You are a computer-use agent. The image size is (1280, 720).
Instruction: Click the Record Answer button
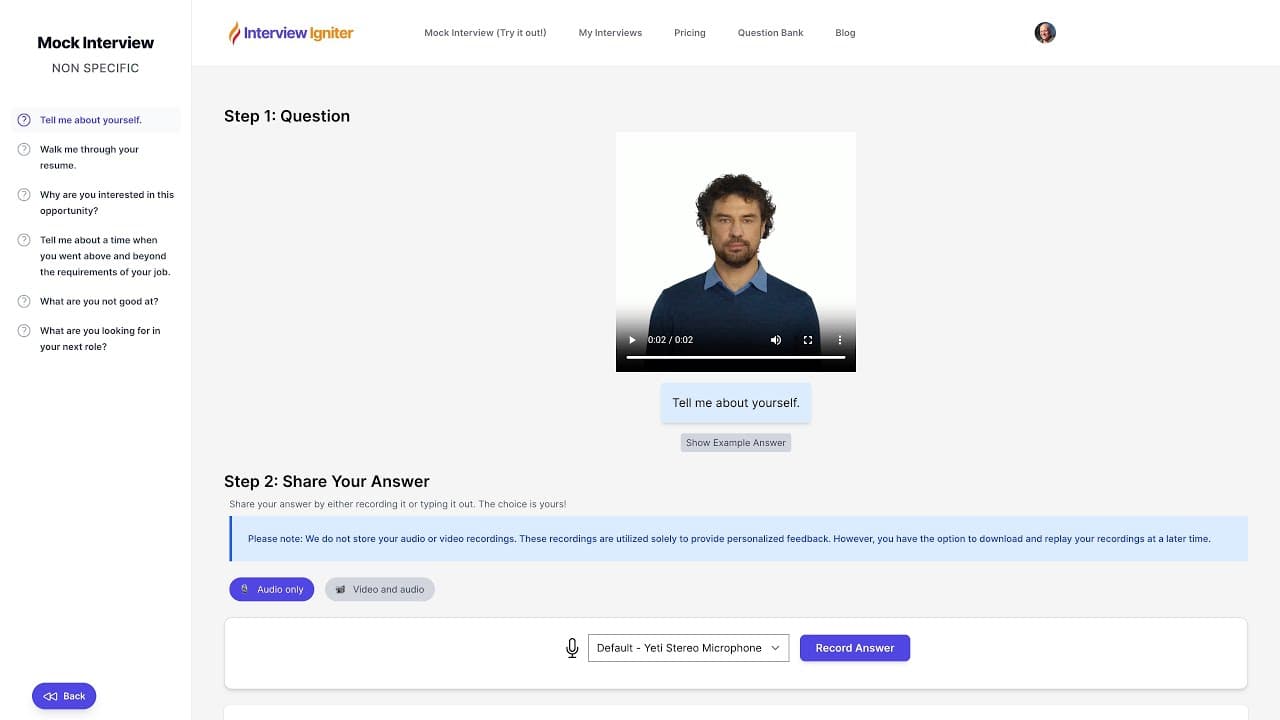(855, 648)
